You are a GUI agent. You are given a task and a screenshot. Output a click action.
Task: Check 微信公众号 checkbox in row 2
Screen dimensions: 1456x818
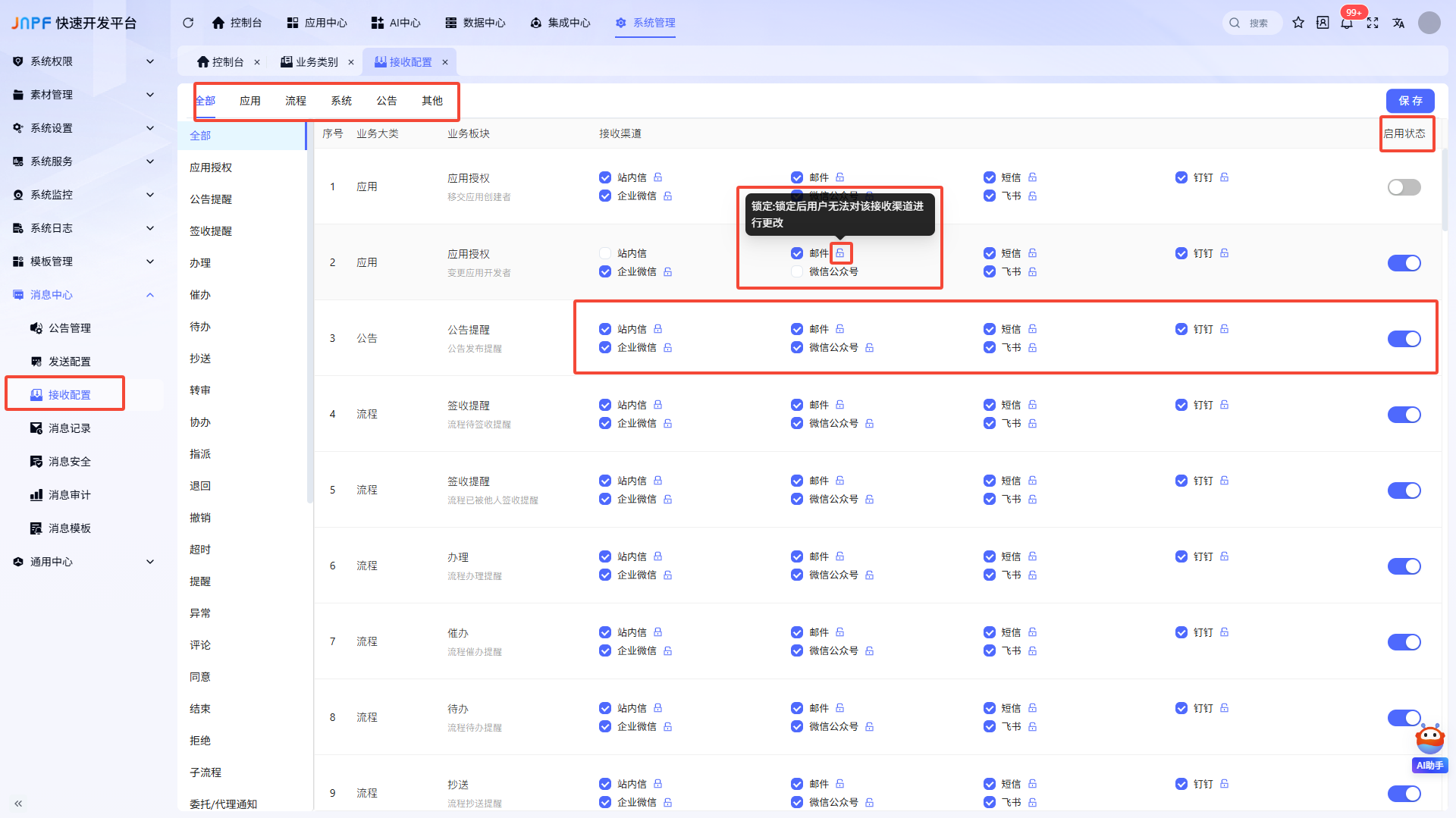[x=797, y=271]
